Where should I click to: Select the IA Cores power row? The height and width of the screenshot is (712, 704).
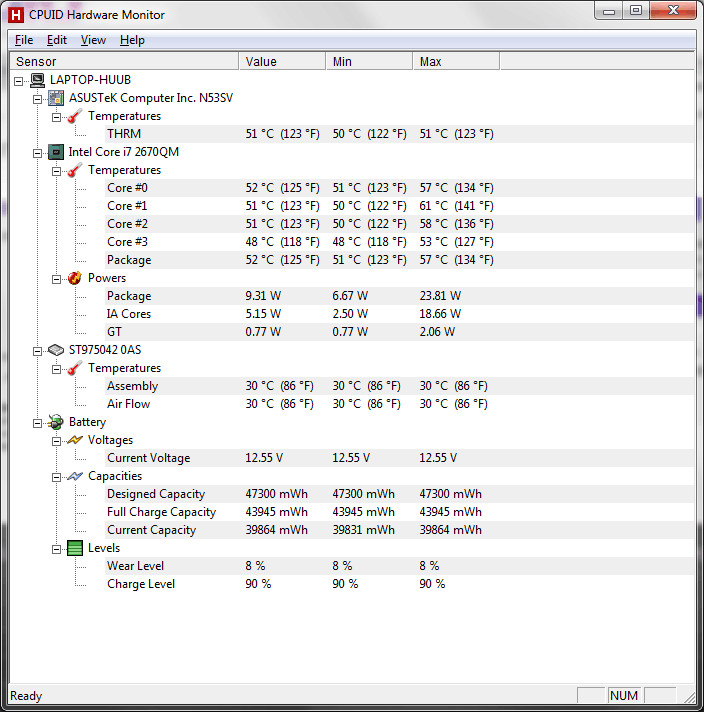coord(399,314)
